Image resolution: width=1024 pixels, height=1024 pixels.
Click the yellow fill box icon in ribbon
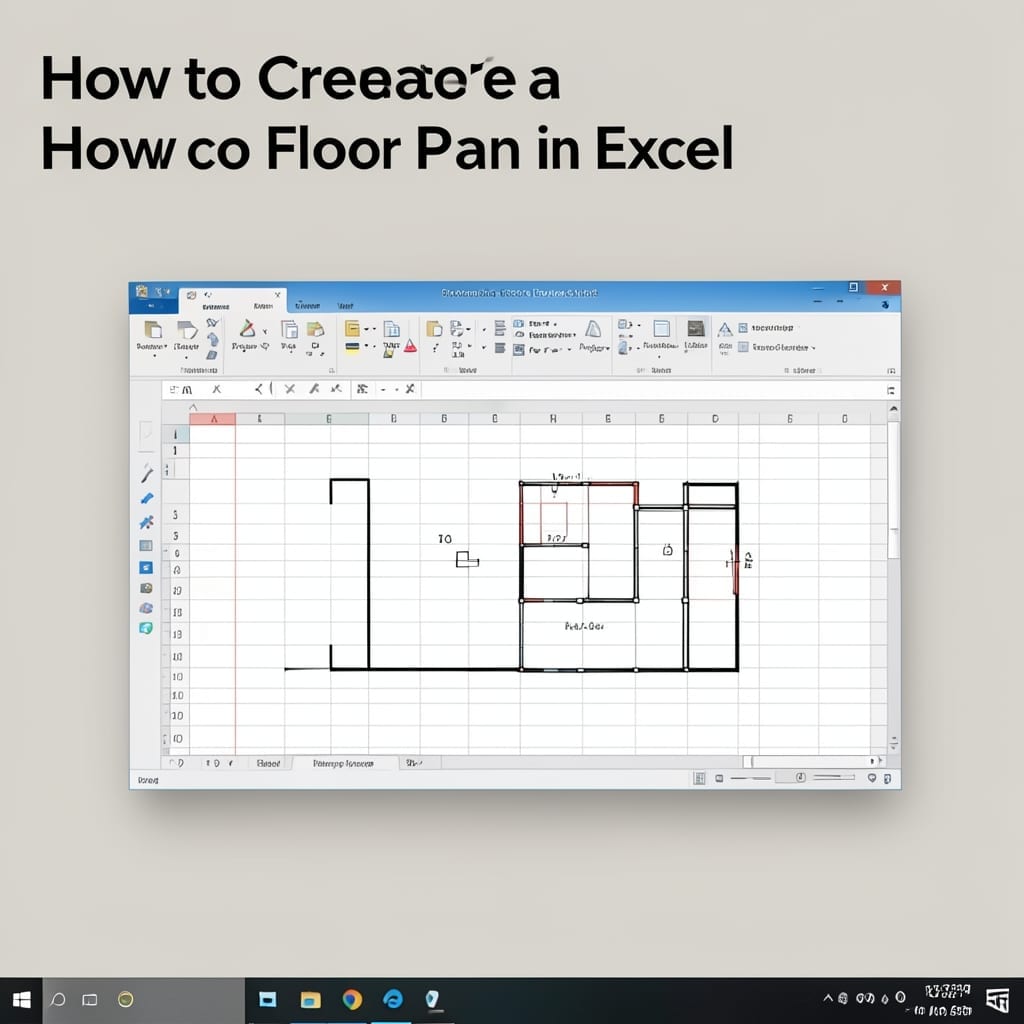point(352,328)
